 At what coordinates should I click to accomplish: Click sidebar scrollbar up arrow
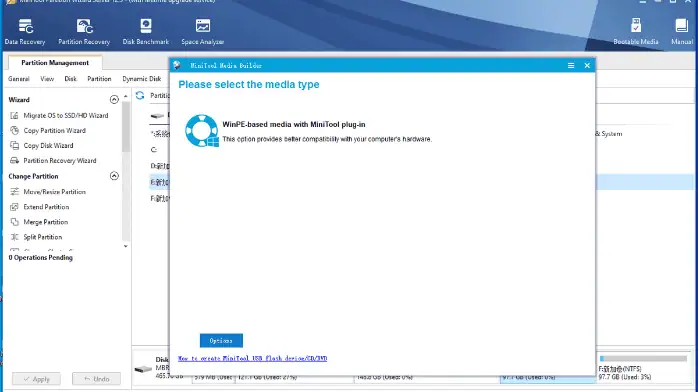click(x=126, y=96)
